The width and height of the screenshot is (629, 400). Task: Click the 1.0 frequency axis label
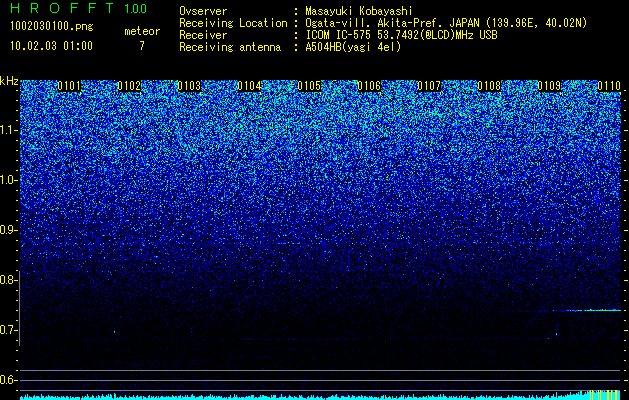click(x=8, y=180)
